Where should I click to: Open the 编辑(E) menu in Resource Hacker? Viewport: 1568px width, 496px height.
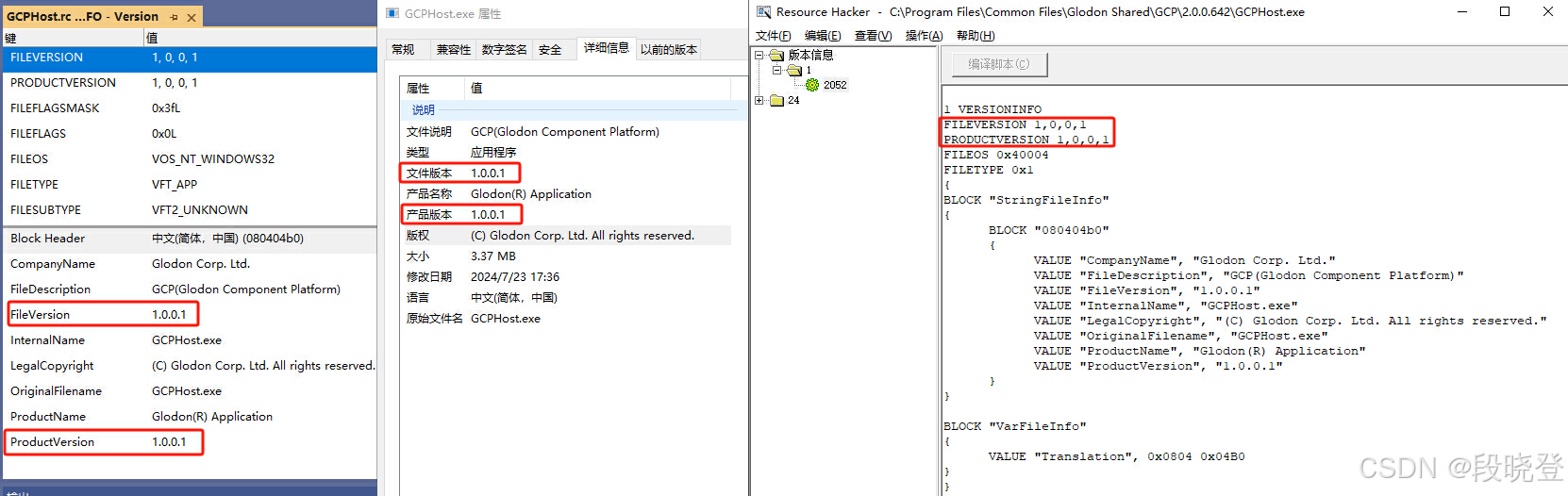(823, 36)
